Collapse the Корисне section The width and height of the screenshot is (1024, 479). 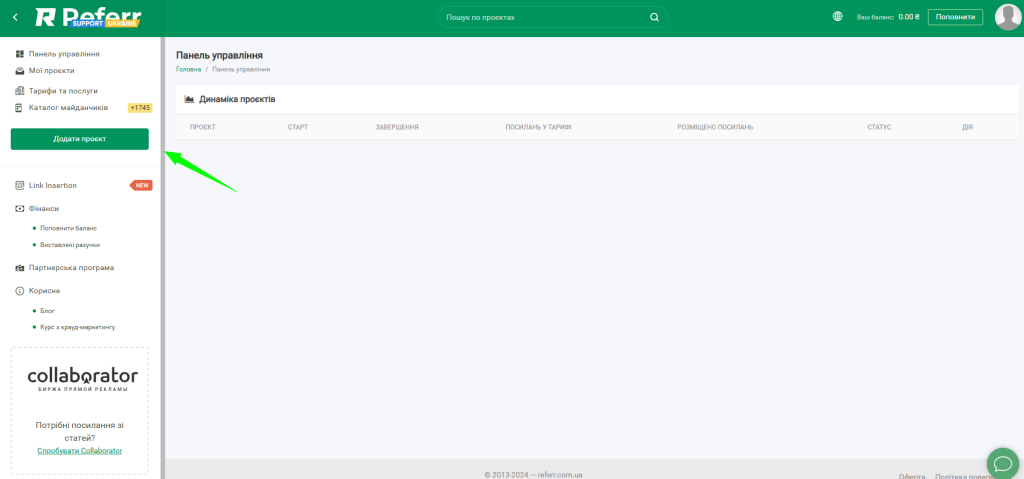44,291
